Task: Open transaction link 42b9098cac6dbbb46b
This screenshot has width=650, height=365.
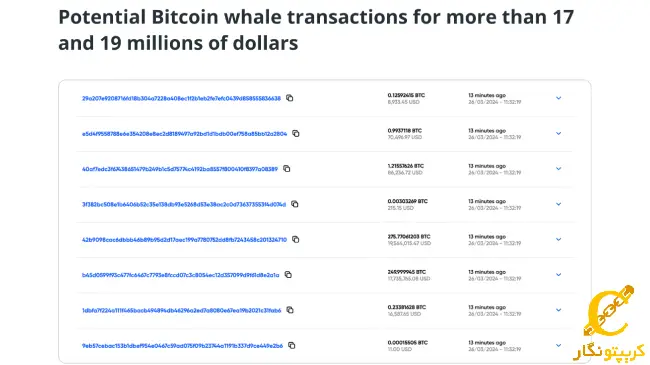Action: (184, 240)
